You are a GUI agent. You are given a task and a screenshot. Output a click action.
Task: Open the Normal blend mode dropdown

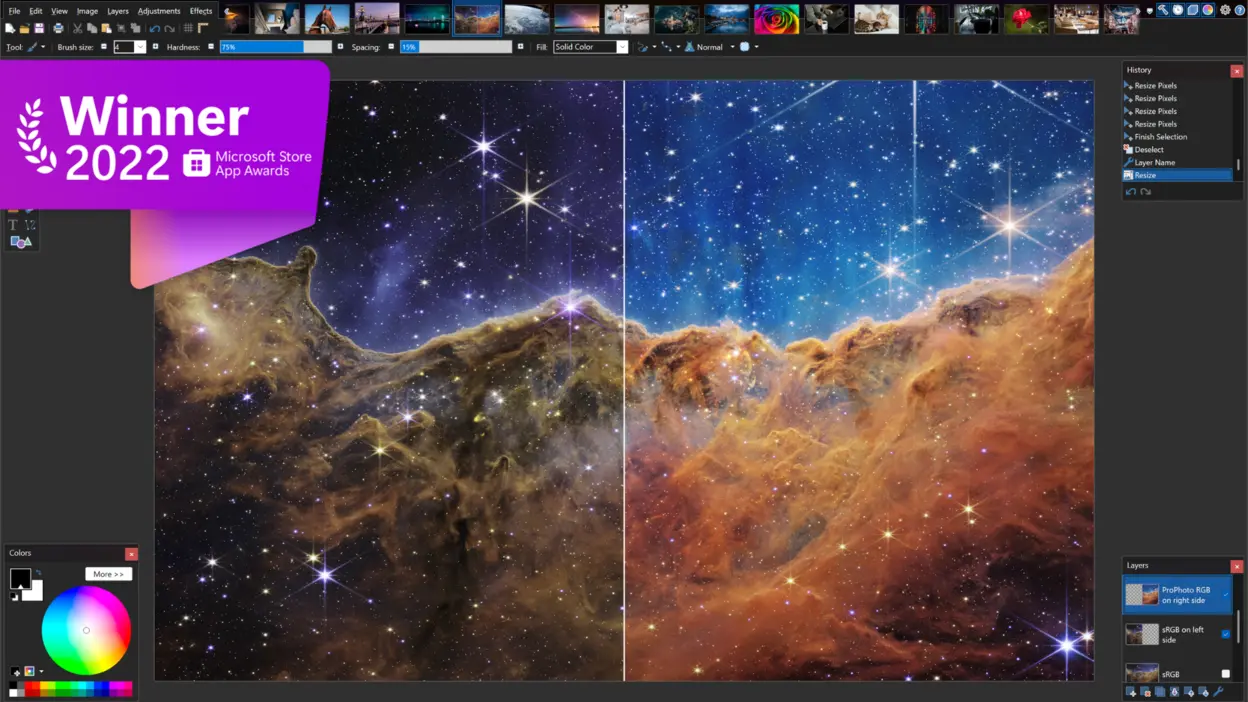point(710,47)
